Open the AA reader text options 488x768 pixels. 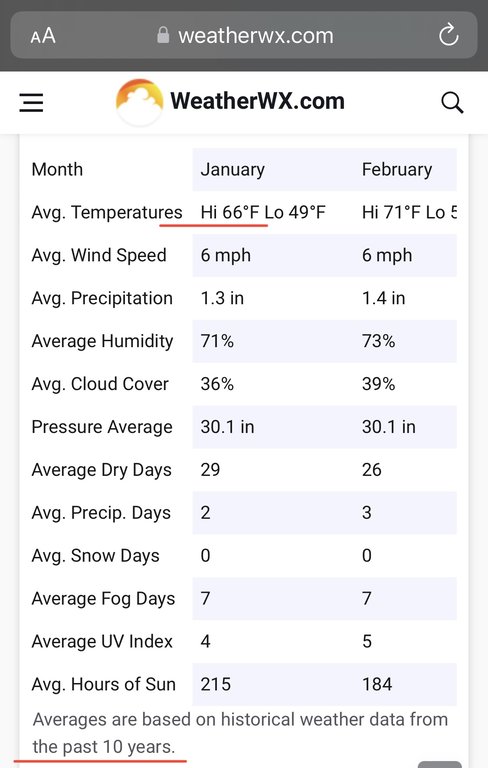(x=43, y=36)
